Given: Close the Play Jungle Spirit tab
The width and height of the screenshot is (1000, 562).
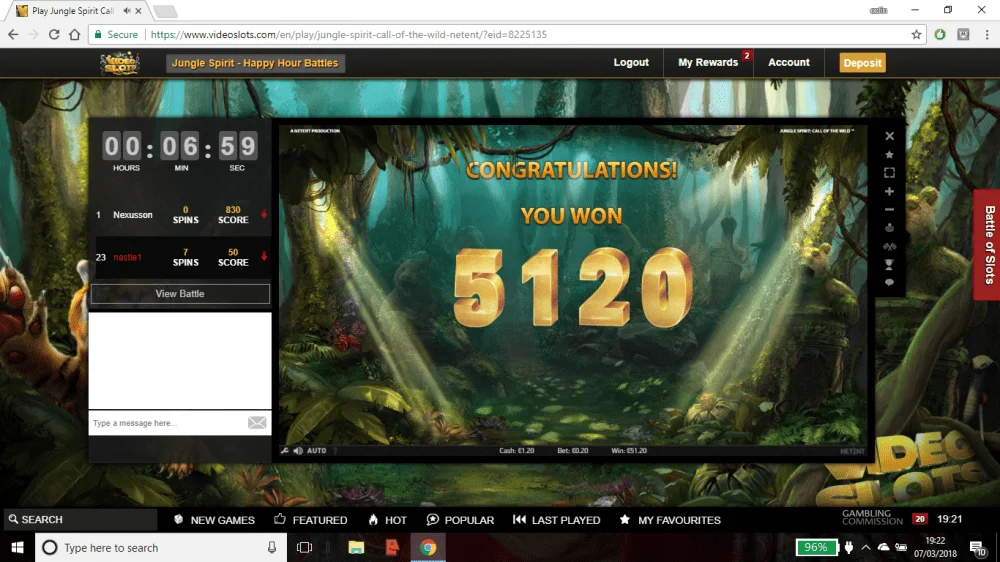Looking at the screenshot, I should click(138, 11).
